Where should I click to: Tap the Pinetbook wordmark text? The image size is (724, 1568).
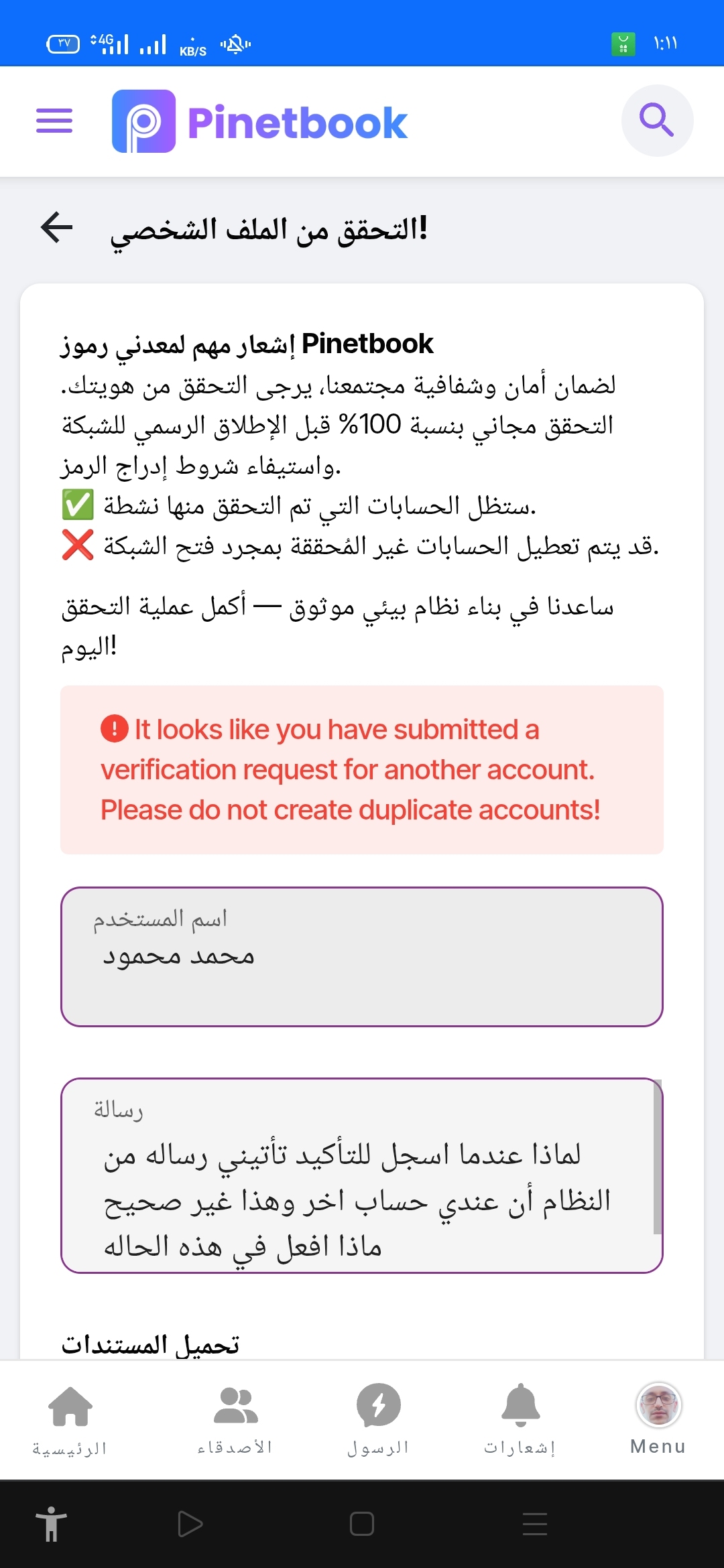coord(298,123)
